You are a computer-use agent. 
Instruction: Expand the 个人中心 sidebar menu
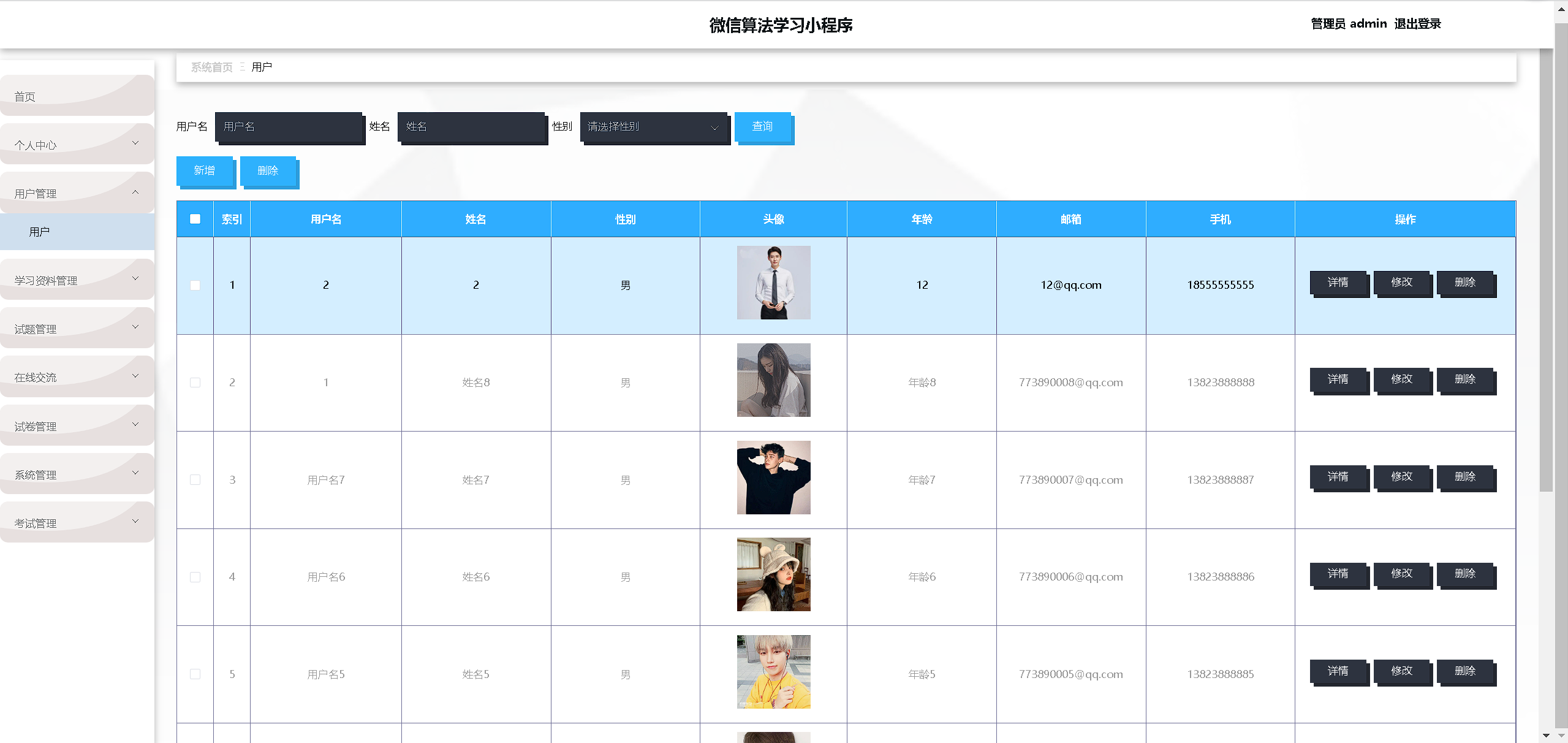(77, 144)
